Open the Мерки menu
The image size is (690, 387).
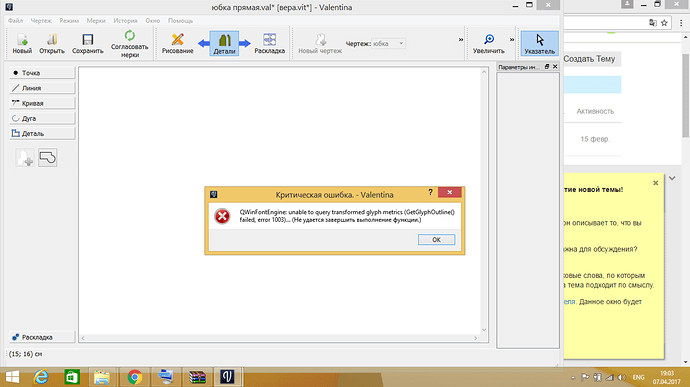coord(96,21)
